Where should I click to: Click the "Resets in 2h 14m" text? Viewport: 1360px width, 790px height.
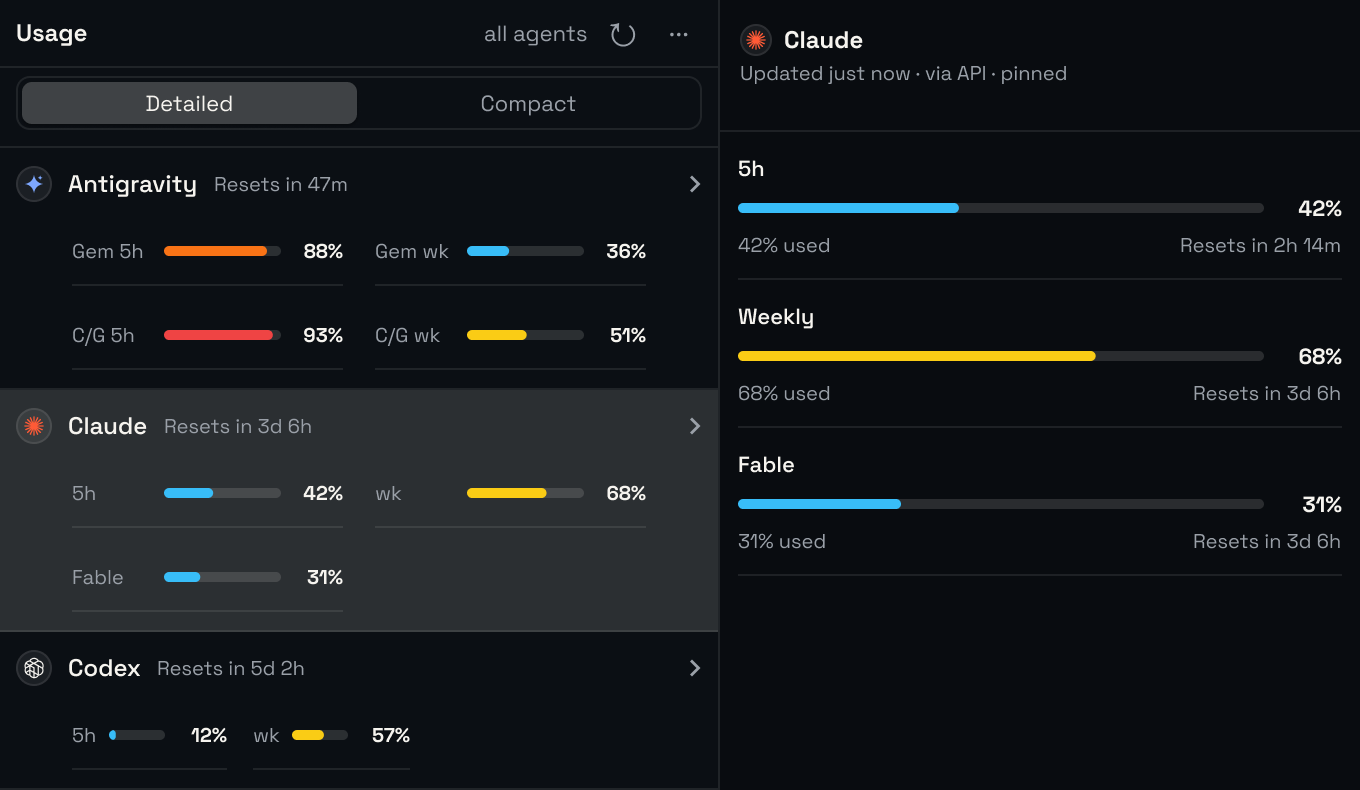(x=1260, y=246)
